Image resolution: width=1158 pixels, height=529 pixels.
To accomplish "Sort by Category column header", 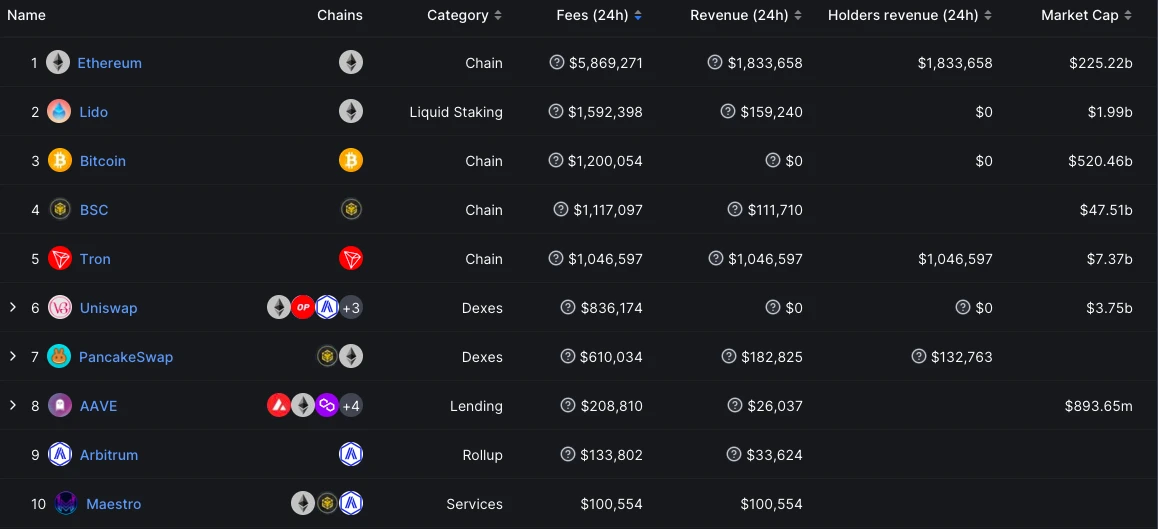I will tap(465, 16).
